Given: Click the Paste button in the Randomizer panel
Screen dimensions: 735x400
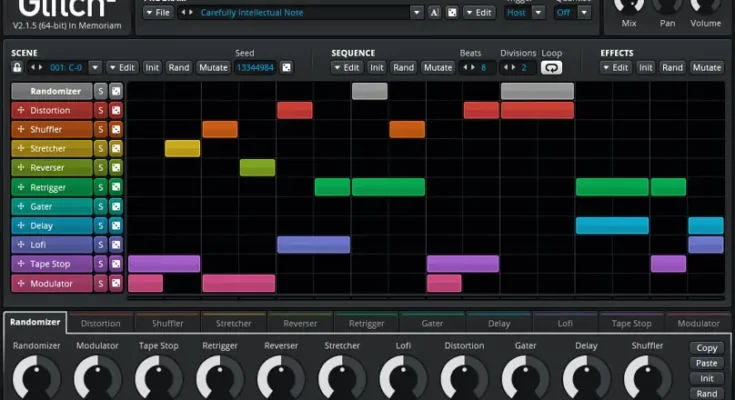Looking at the screenshot, I should click(706, 363).
